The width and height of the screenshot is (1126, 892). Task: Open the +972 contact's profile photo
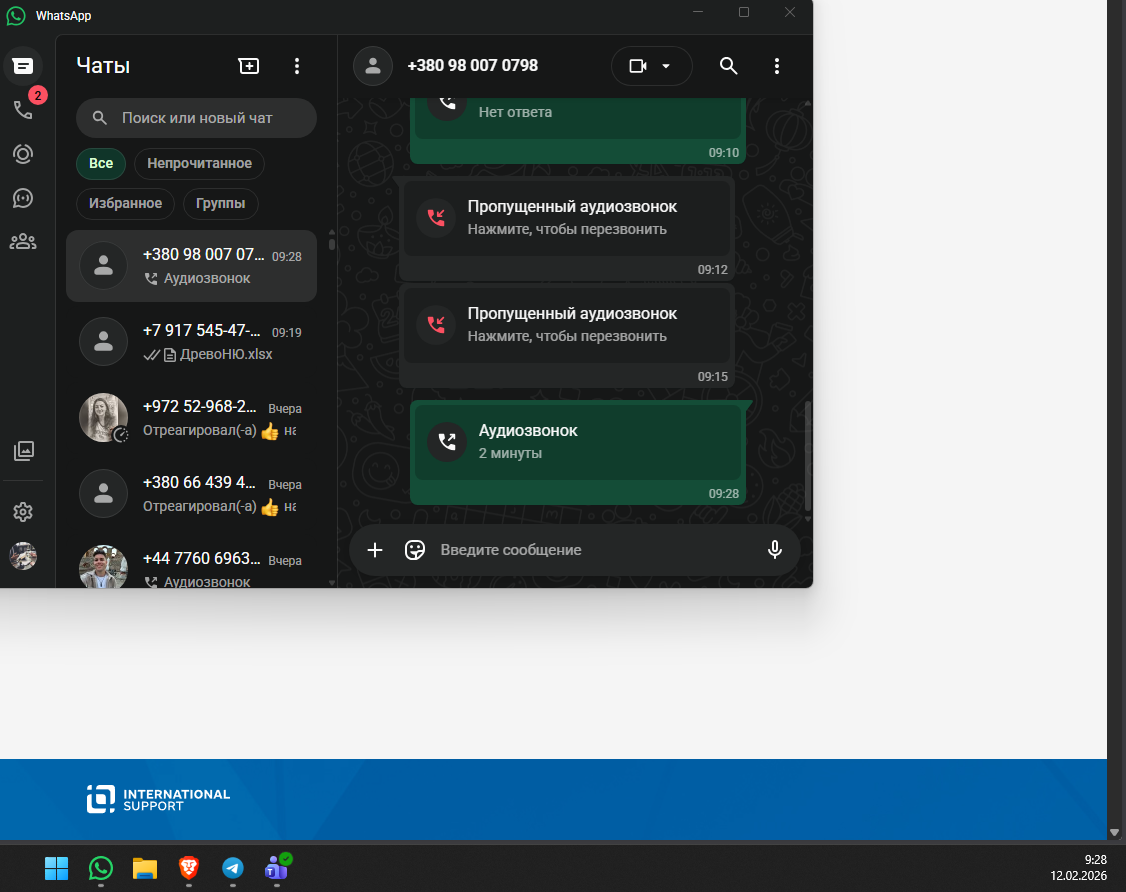[x=103, y=417]
